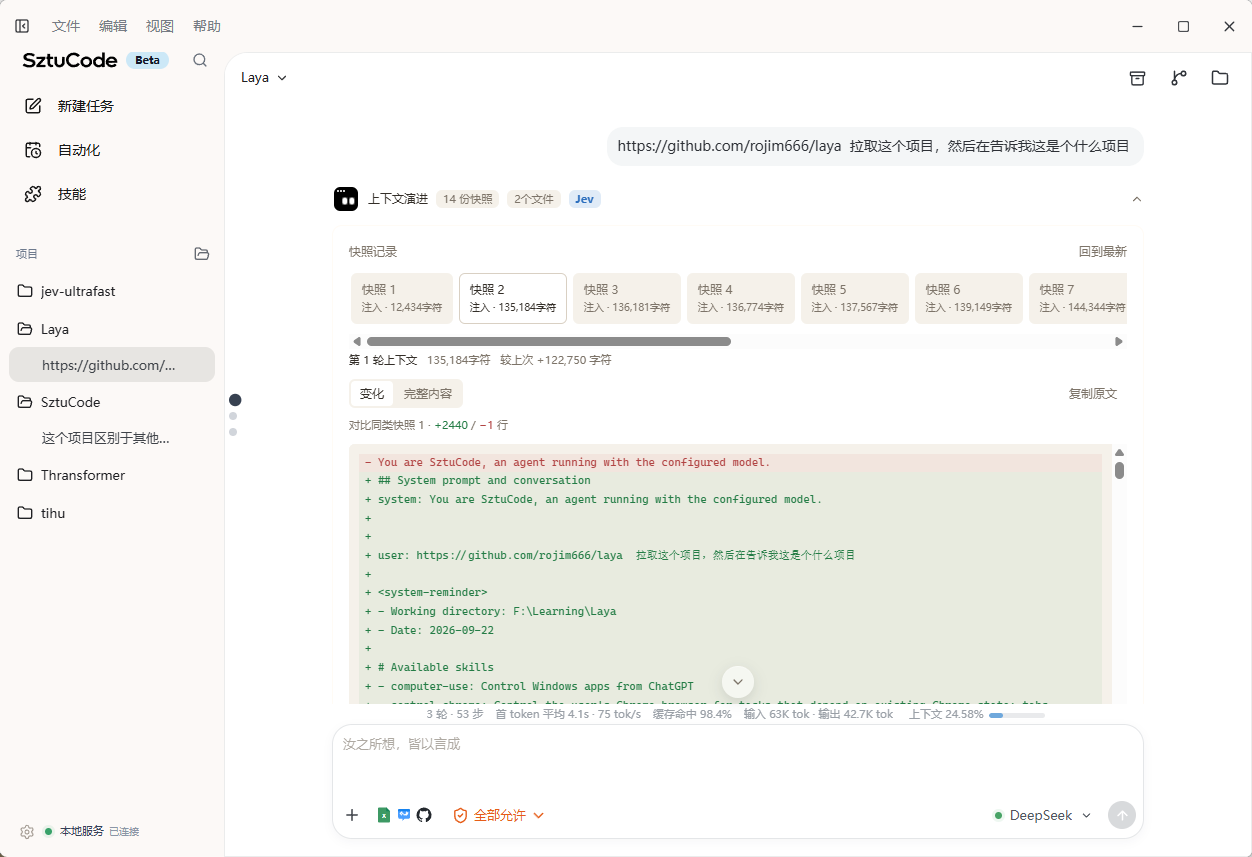1252x857 pixels.
Task: Select 快照 3 card
Action: (x=627, y=298)
